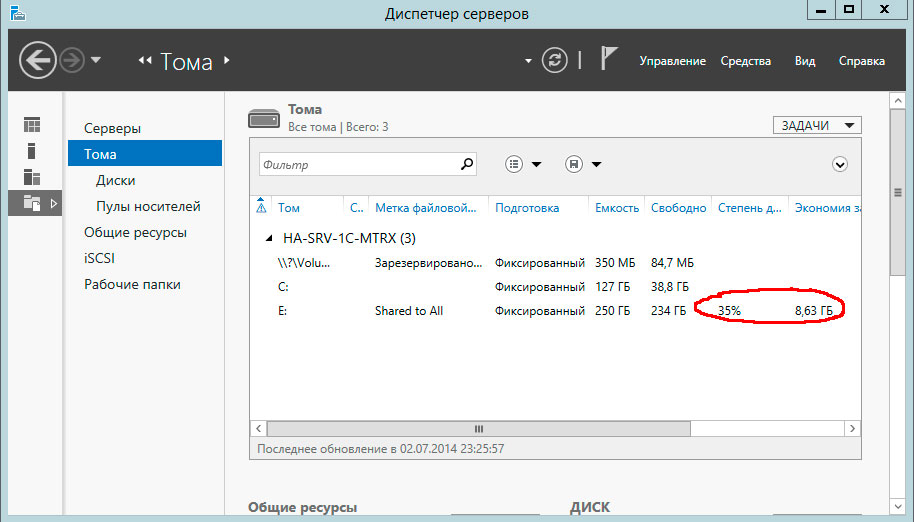Expand the filter panel chevron
This screenshot has height=522, width=914.
pyautogui.click(x=840, y=164)
